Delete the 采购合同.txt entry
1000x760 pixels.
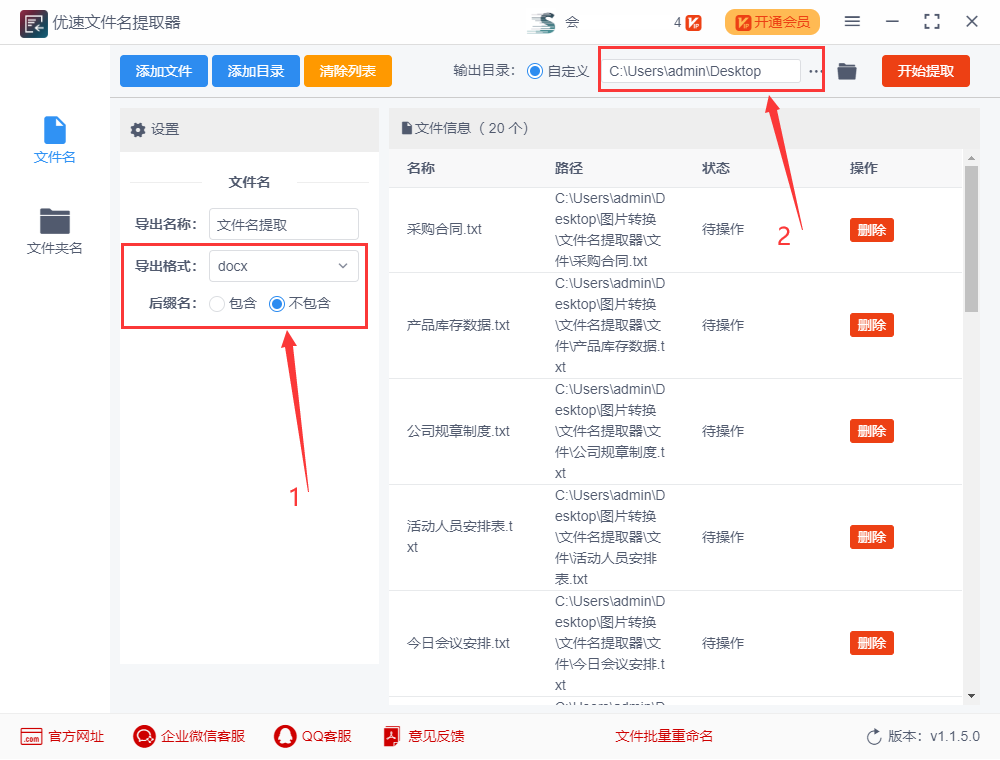pos(871,229)
